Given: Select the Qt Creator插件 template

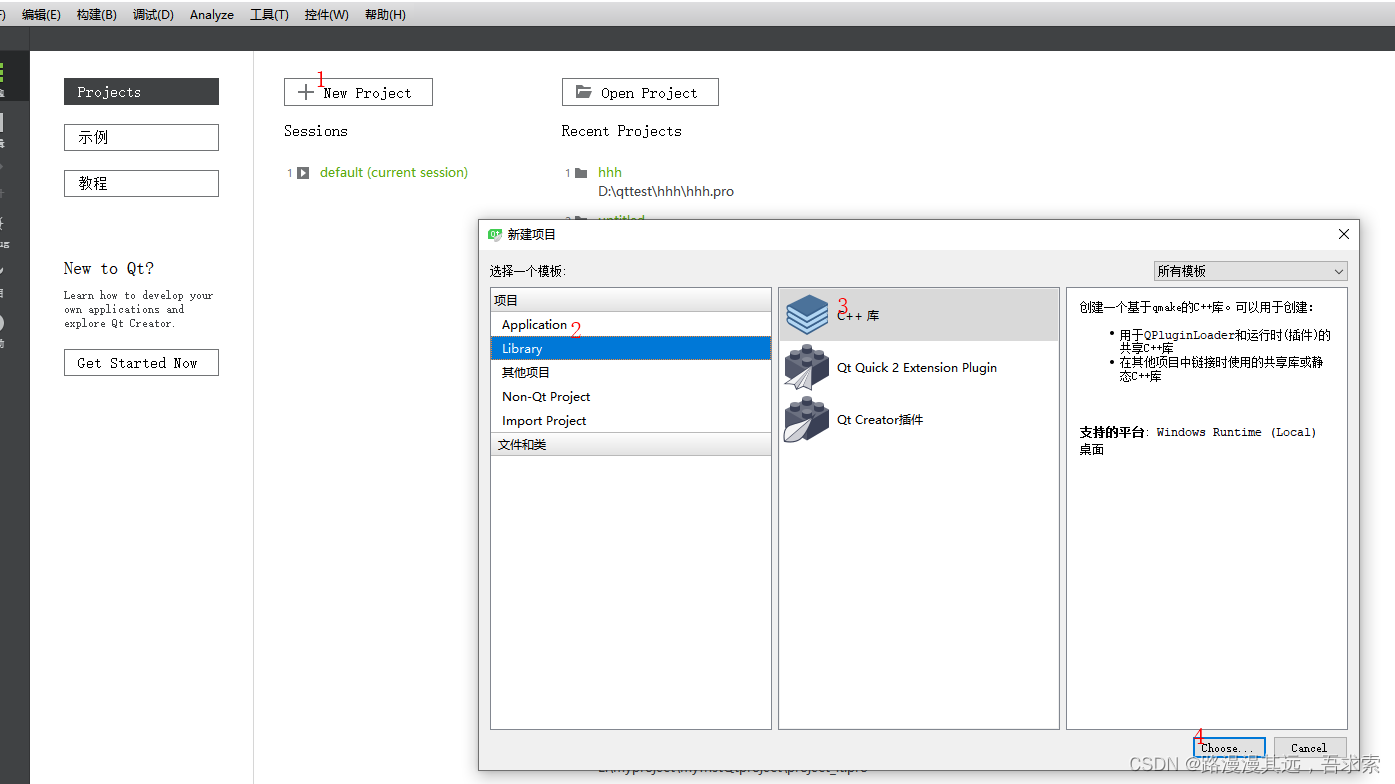Looking at the screenshot, I should point(918,420).
